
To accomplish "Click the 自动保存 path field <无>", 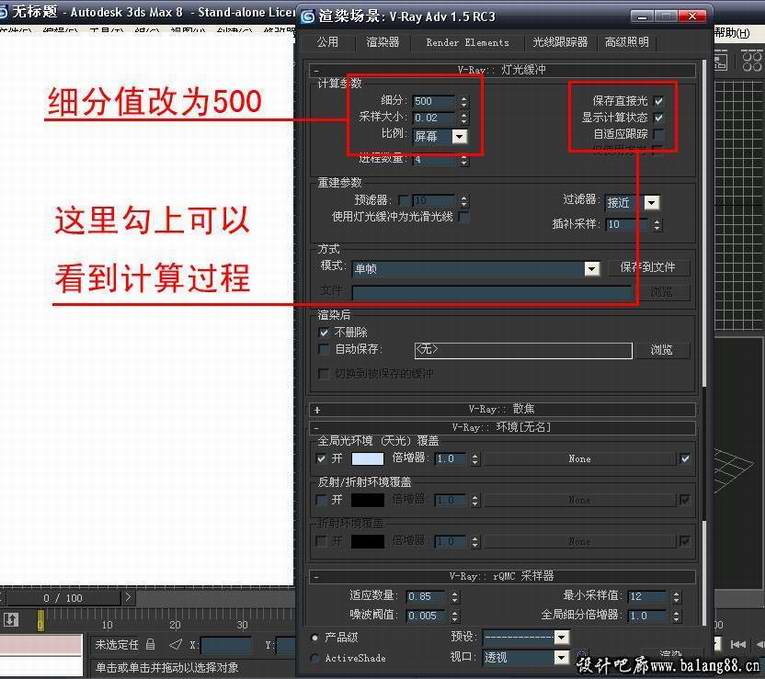I will click(x=523, y=350).
